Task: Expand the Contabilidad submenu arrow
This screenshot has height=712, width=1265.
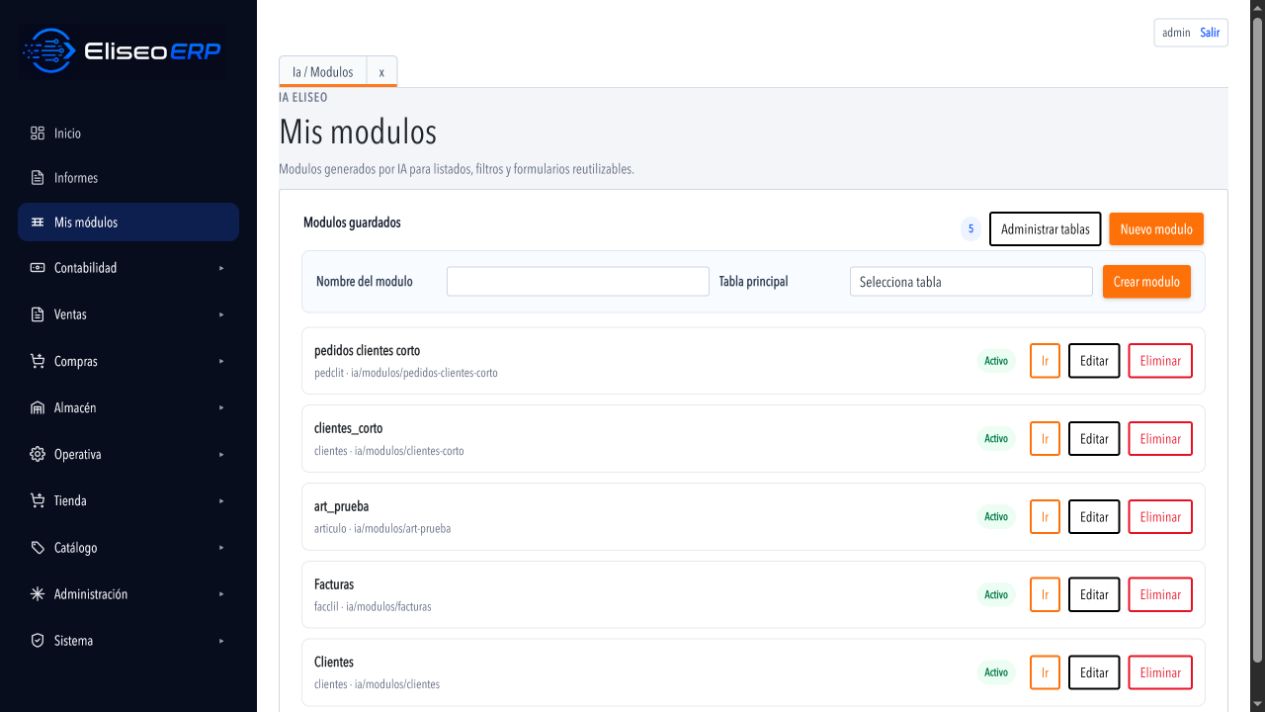Action: [x=221, y=268]
